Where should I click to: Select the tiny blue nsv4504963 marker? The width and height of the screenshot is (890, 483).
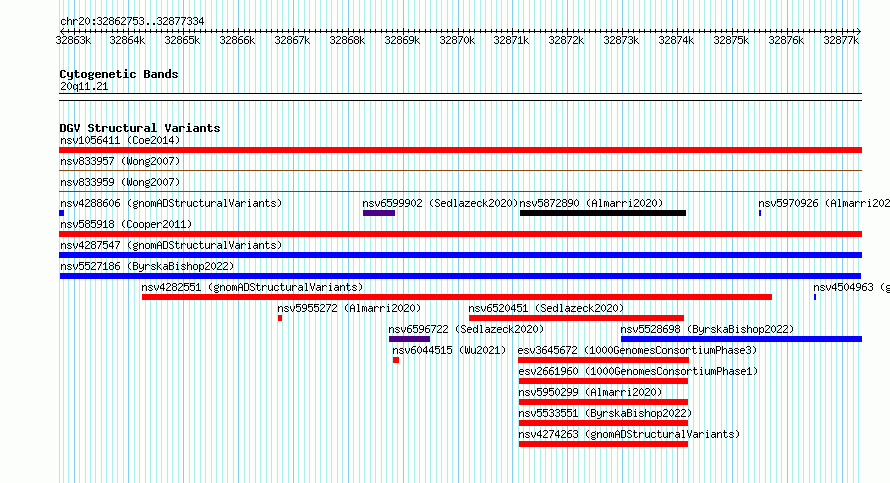815,297
